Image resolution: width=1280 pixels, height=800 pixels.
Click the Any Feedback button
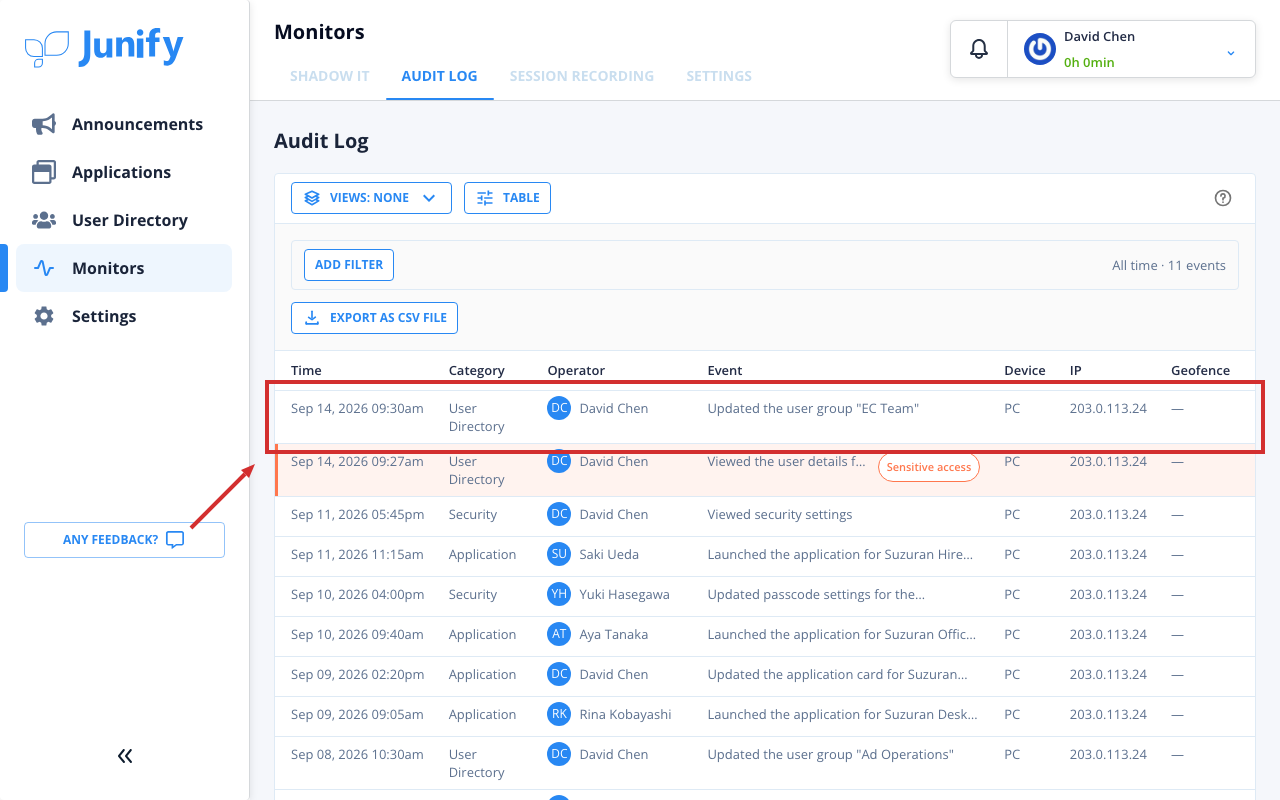[124, 540]
